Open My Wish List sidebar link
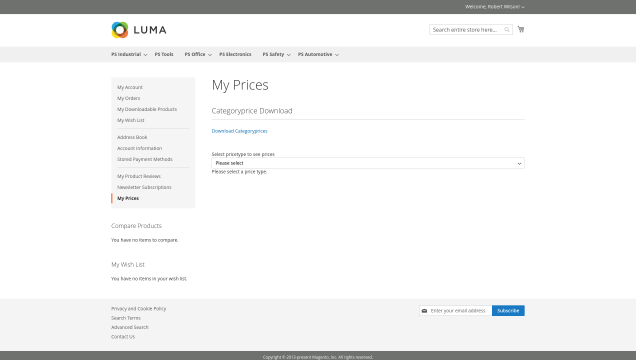The image size is (640, 360). (131, 120)
